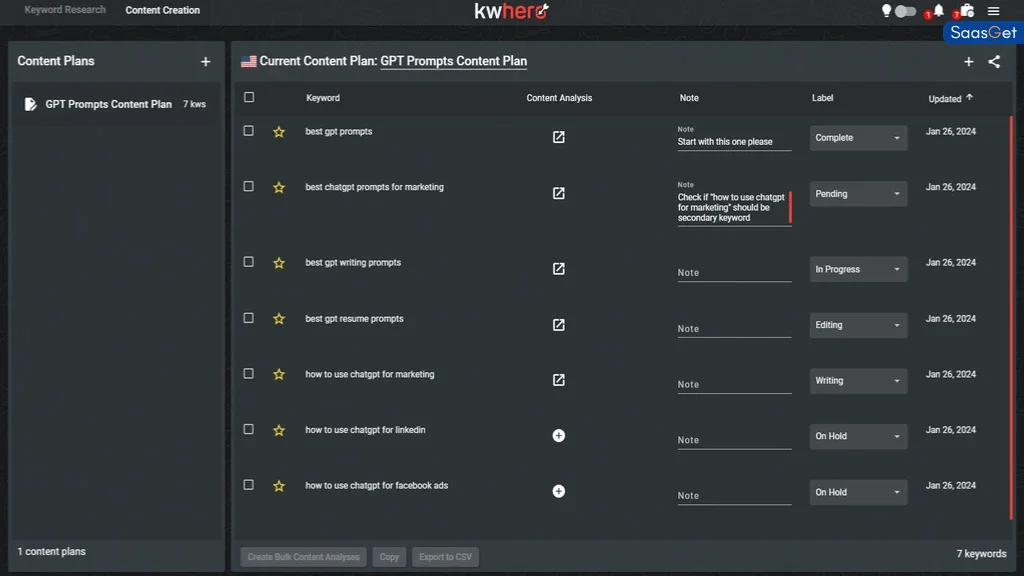Create content analysis for chatgpt for linkedin

(558, 436)
